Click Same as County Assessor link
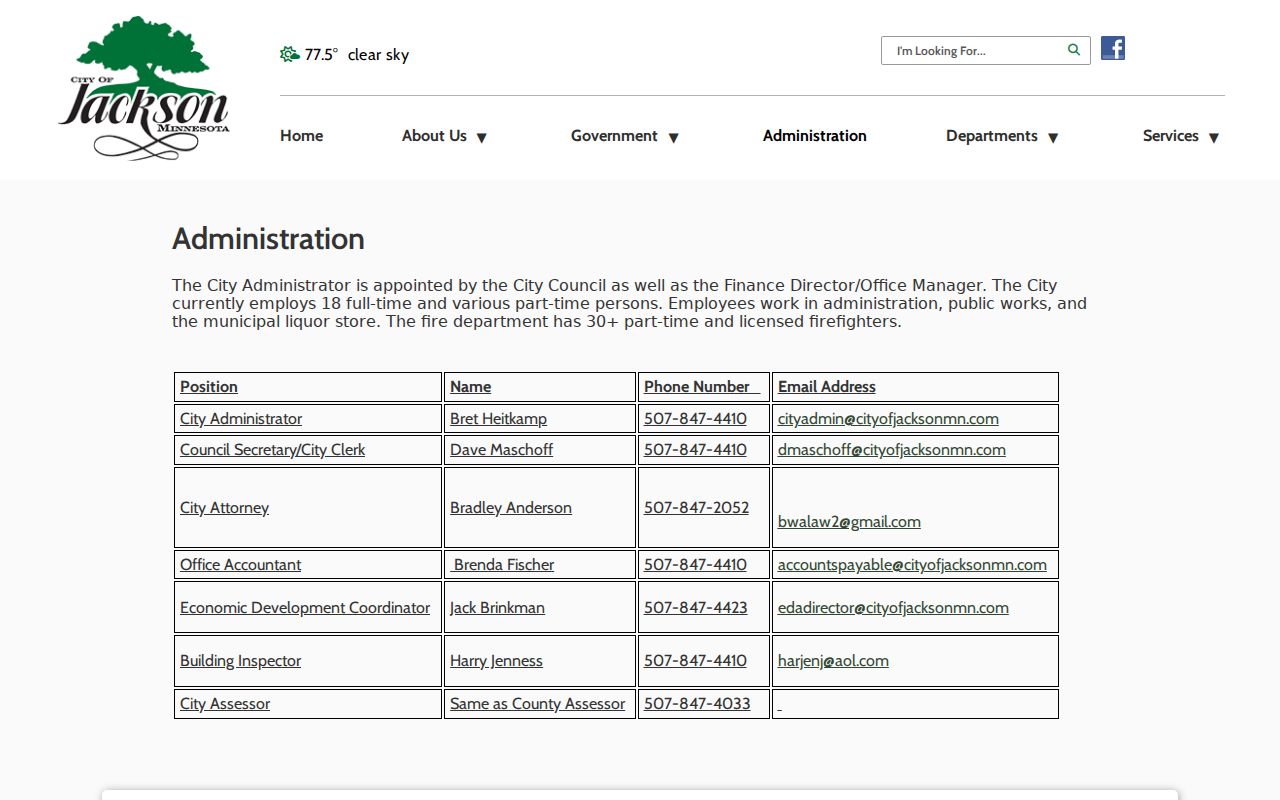Viewport: 1280px width, 800px height. 537,704
